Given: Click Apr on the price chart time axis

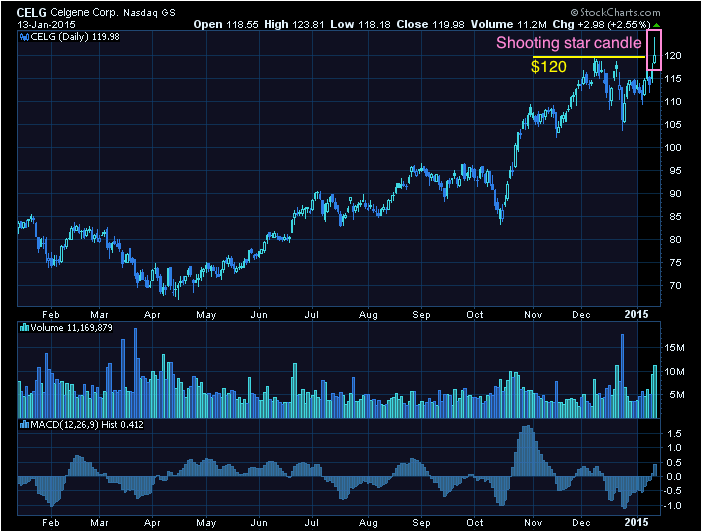Looking at the screenshot, I should pos(152,314).
